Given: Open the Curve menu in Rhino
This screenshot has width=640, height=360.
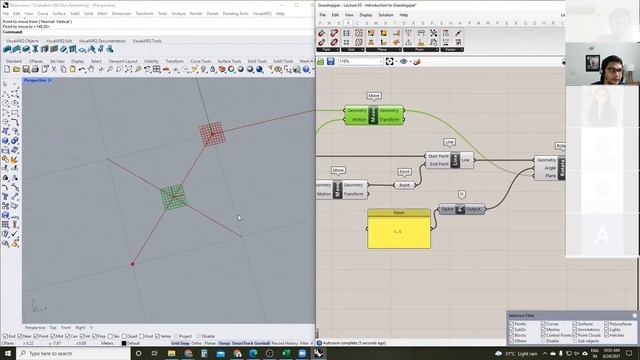Looking at the screenshot, I should tap(42, 13).
